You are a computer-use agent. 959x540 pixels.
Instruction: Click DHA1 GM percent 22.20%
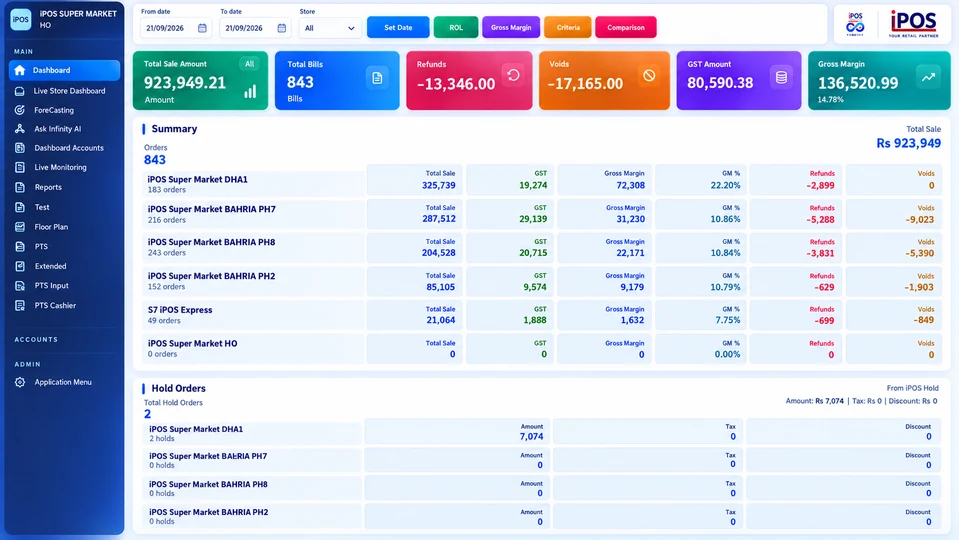click(725, 185)
